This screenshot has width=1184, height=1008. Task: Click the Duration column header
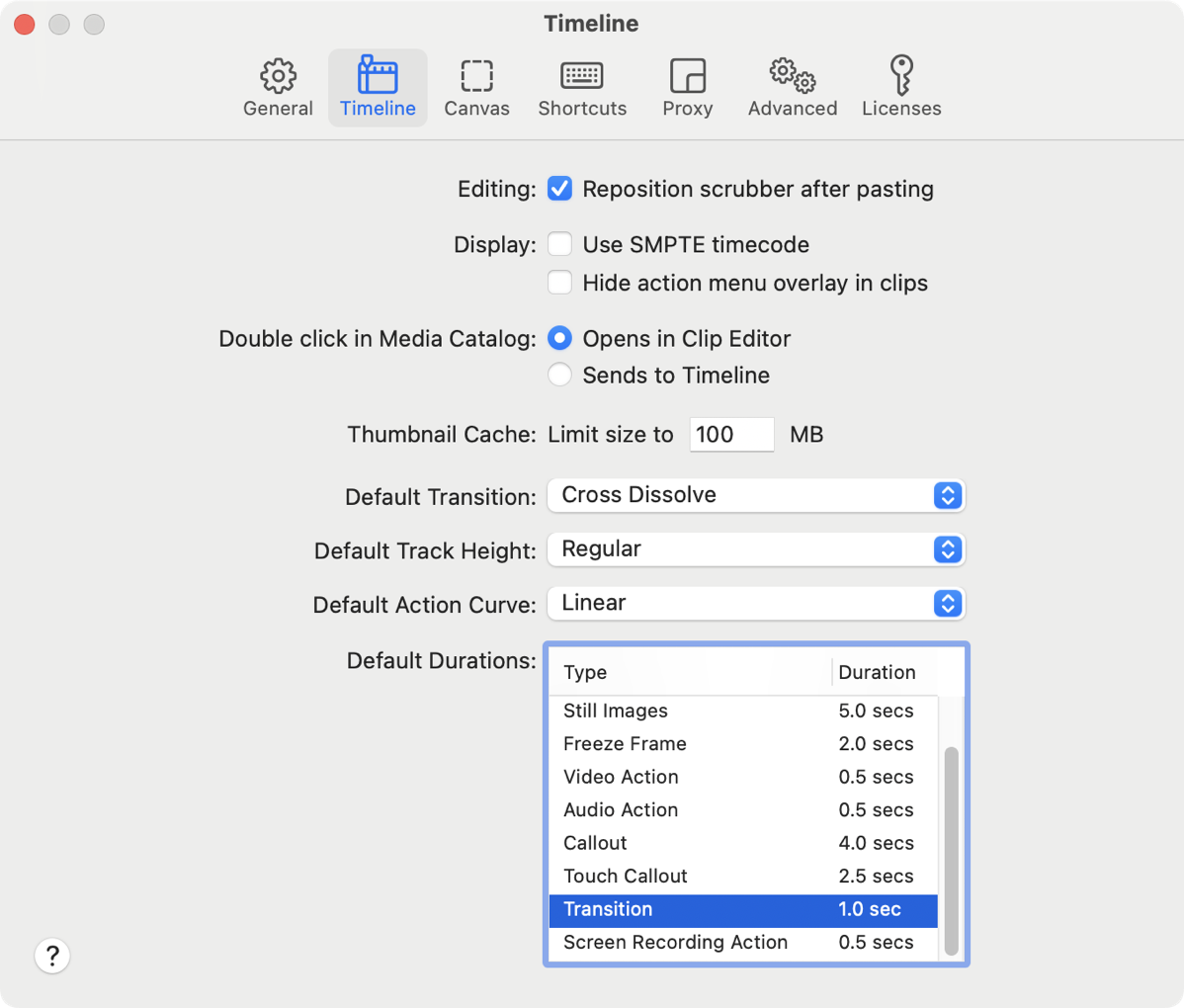pyautogui.click(x=877, y=673)
